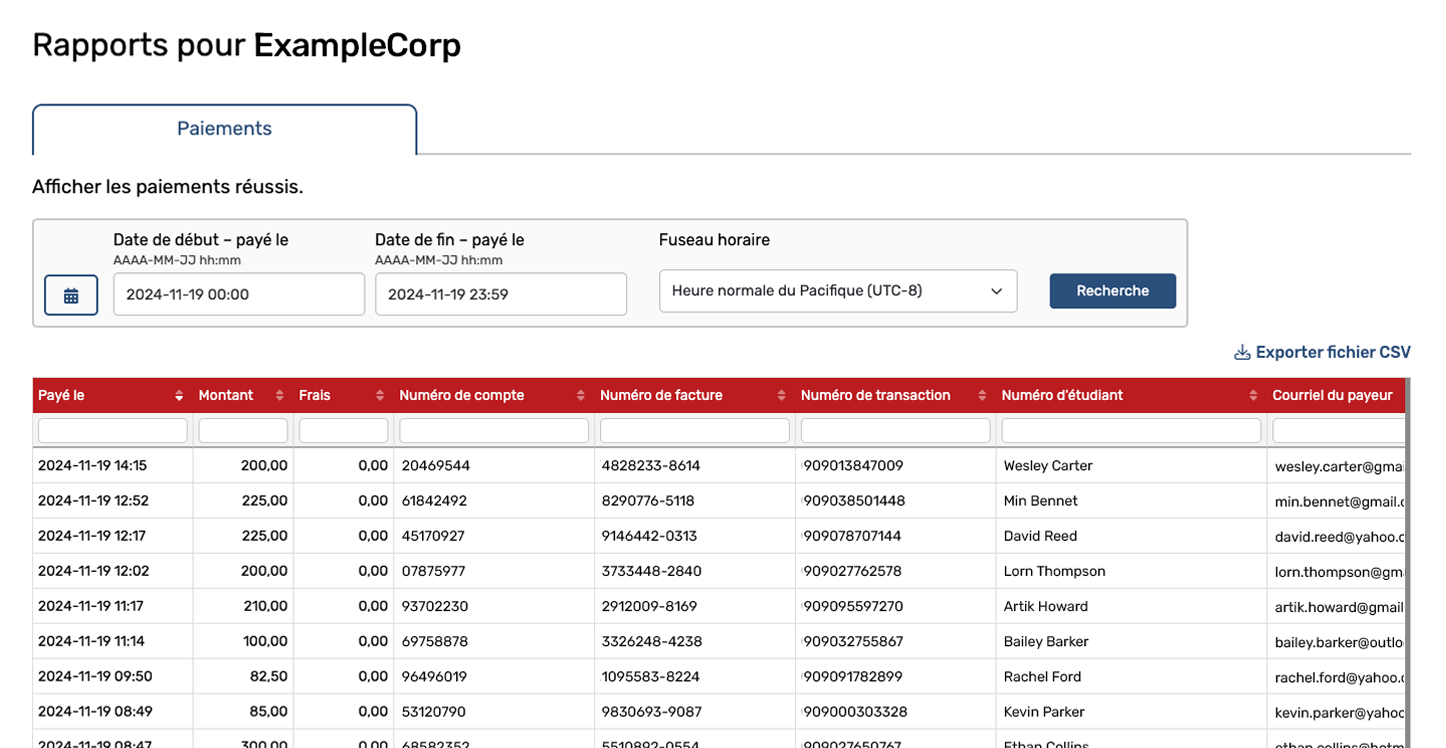Click the CSV export download icon

point(1242,352)
